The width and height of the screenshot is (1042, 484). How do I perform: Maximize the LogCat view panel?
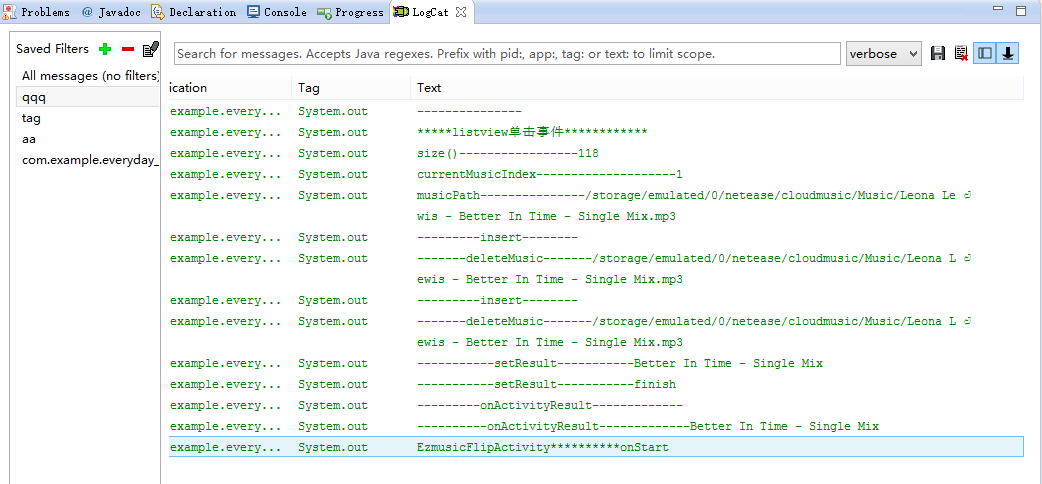[x=1021, y=10]
